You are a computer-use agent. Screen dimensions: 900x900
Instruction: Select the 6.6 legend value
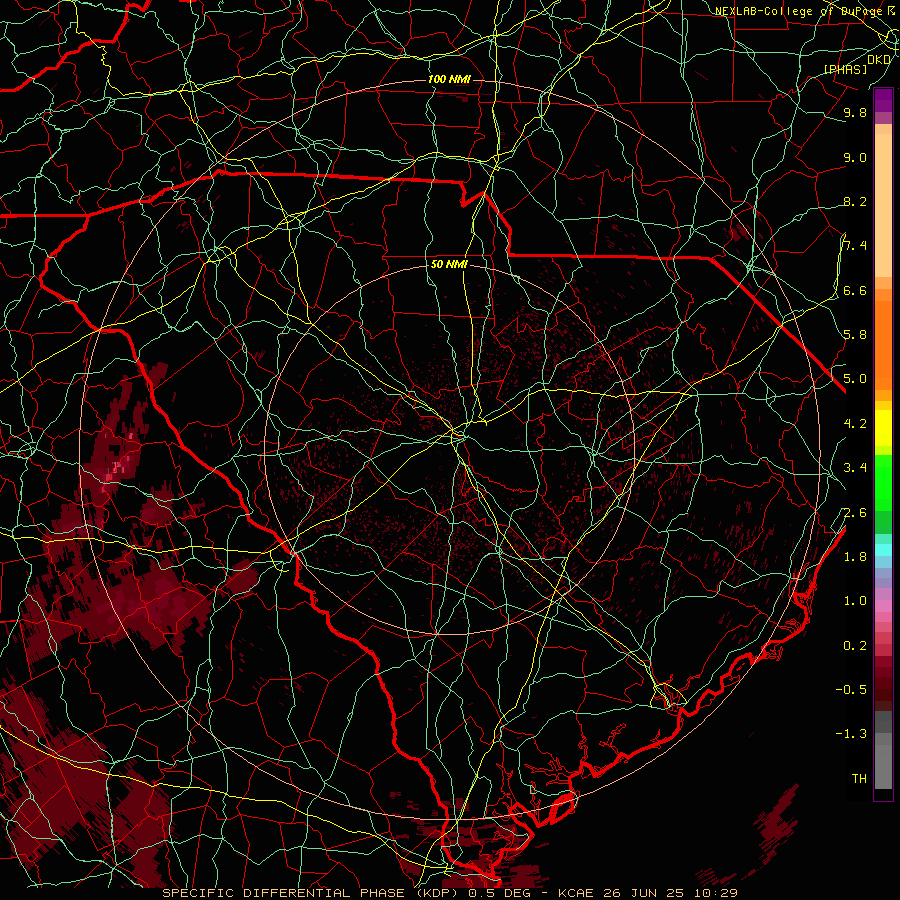pyautogui.click(x=855, y=290)
